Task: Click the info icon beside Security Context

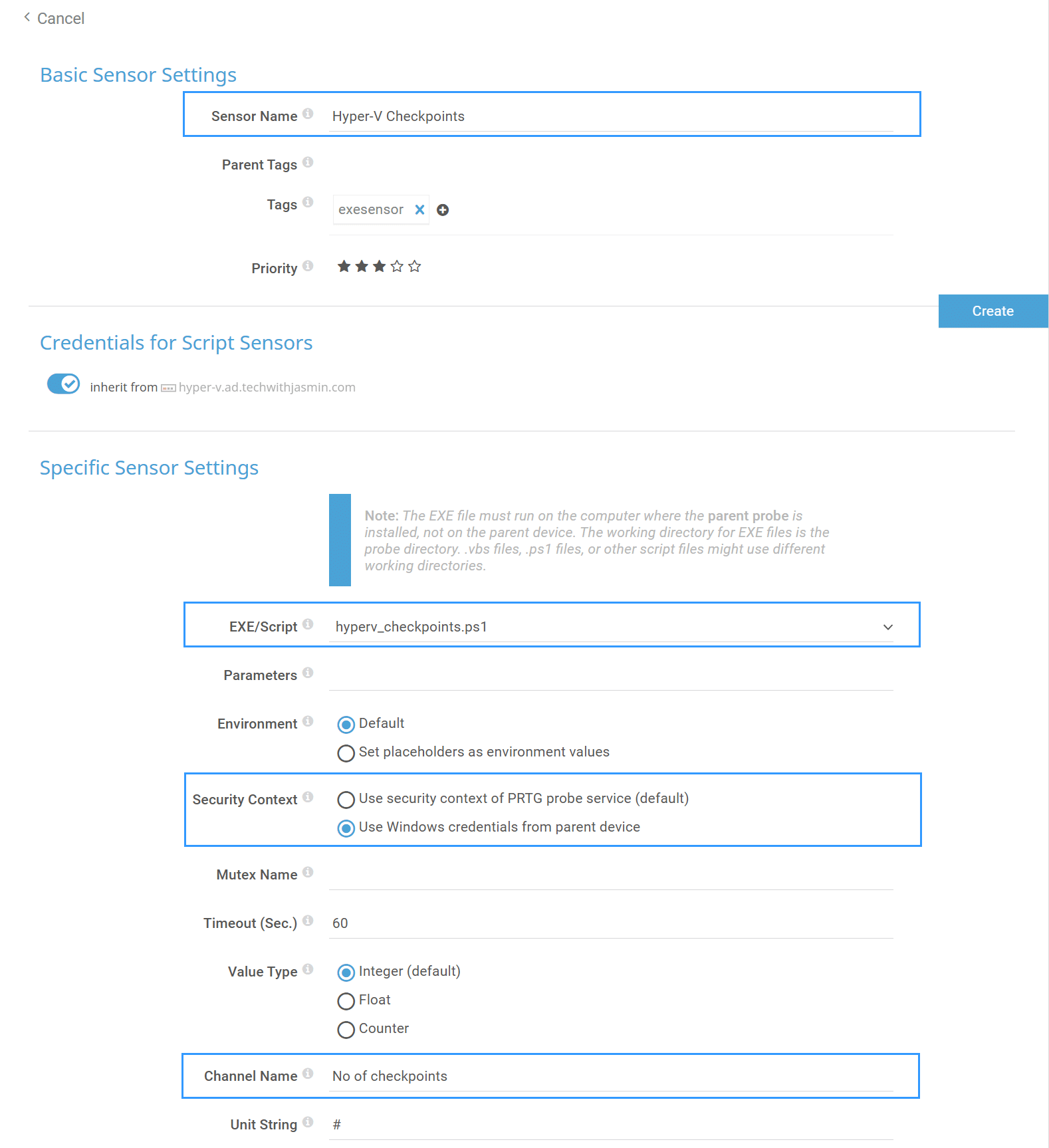Action: coord(308,797)
